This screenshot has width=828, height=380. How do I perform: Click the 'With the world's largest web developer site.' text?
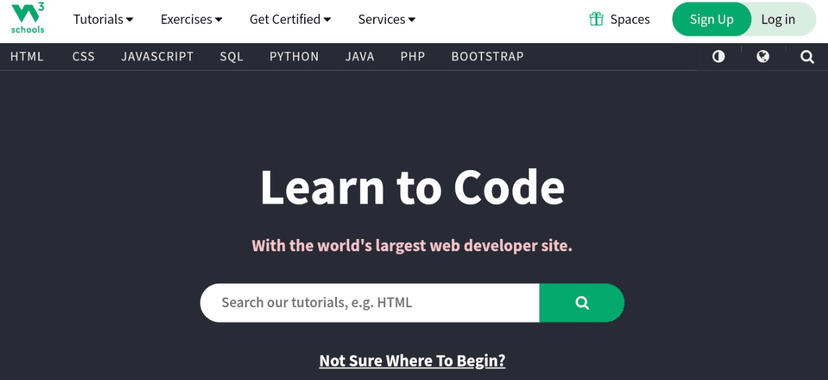tap(412, 245)
